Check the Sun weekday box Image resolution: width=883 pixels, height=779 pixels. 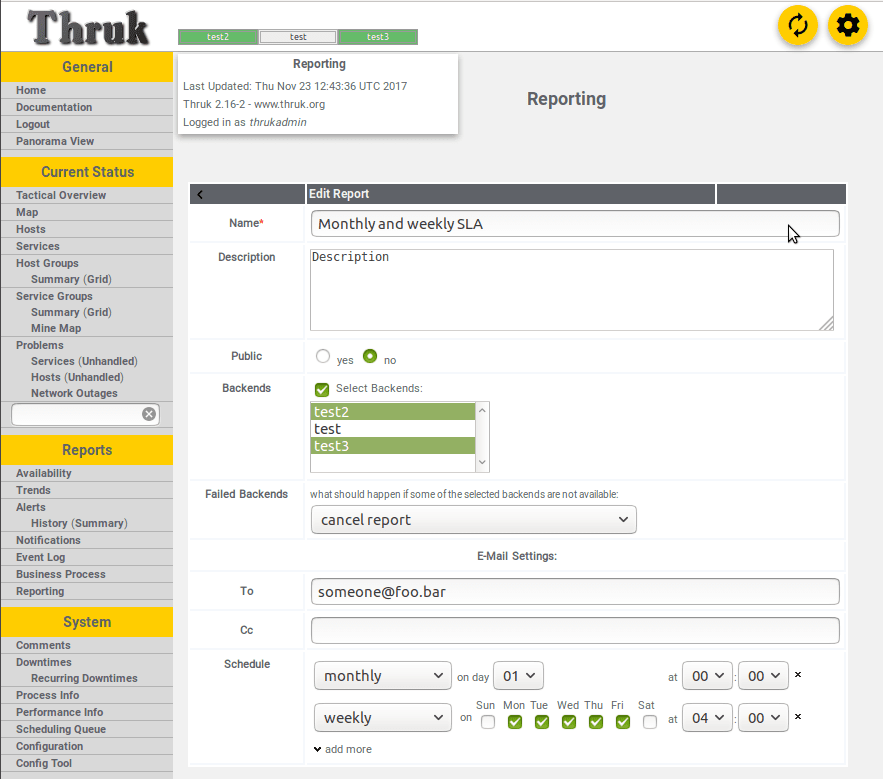(488, 722)
